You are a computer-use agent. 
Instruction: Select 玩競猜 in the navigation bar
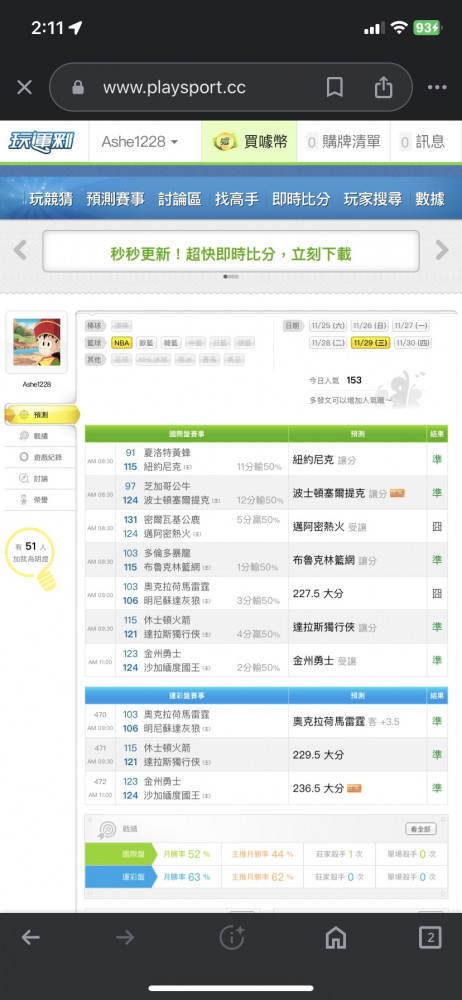click(x=51, y=199)
